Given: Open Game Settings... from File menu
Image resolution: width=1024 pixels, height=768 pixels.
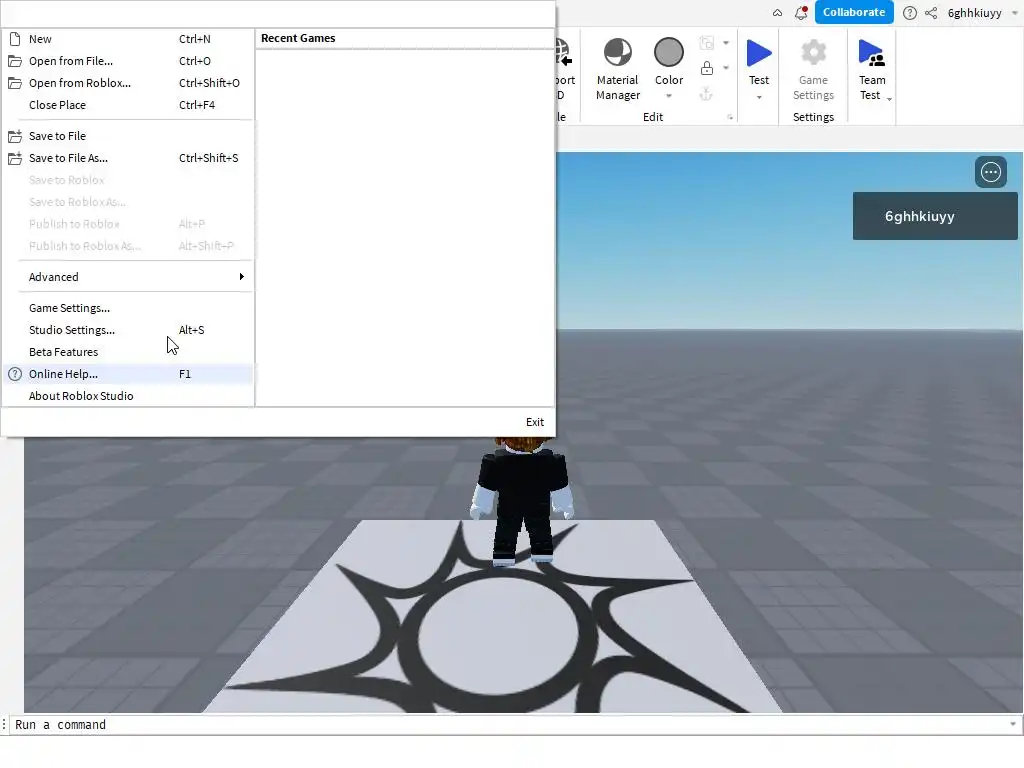Looking at the screenshot, I should (128, 308).
